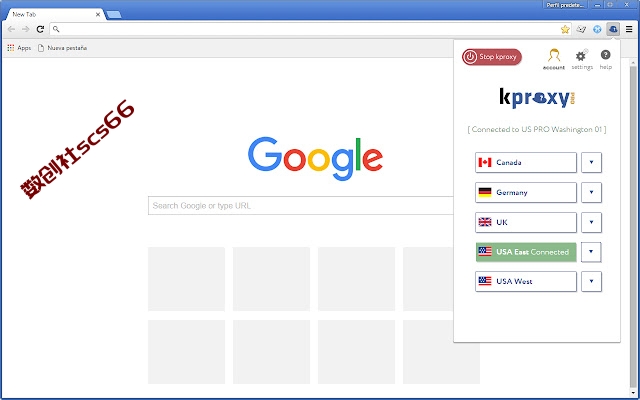This screenshot has width=640, height=400.
Task: Click the Perfil predeterminado profile button
Action: (x=565, y=5)
